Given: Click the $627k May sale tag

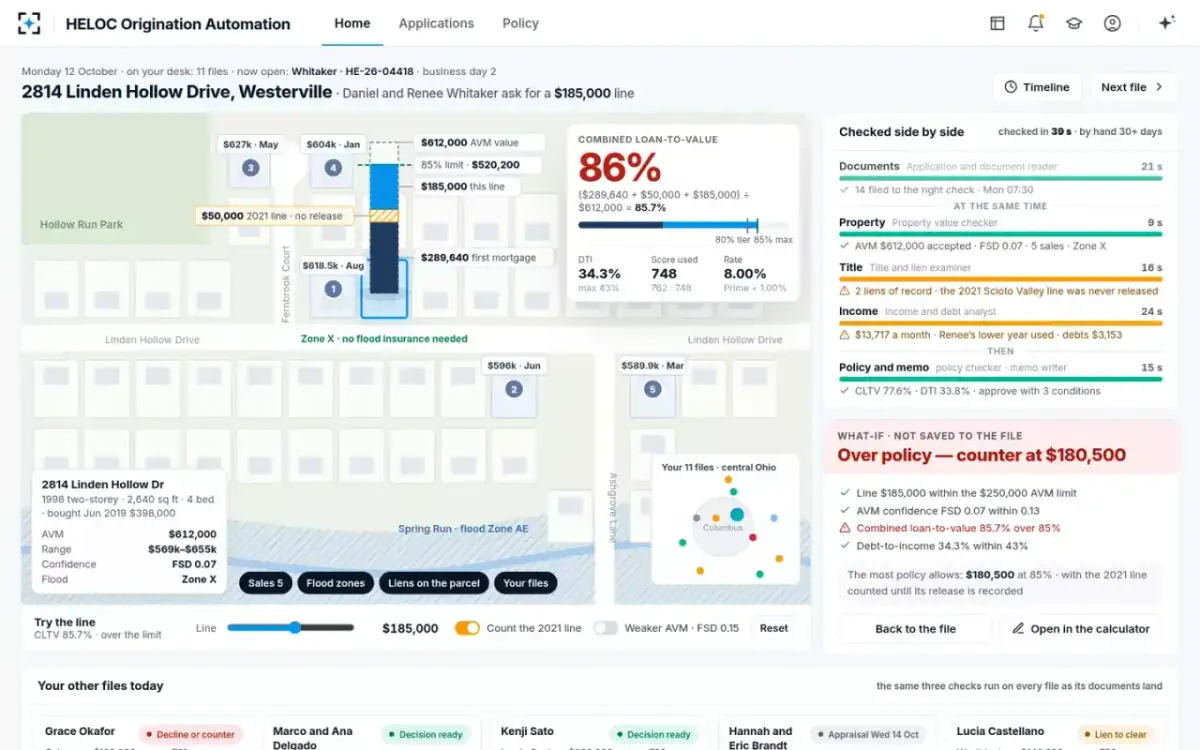Looking at the screenshot, I should point(250,144).
